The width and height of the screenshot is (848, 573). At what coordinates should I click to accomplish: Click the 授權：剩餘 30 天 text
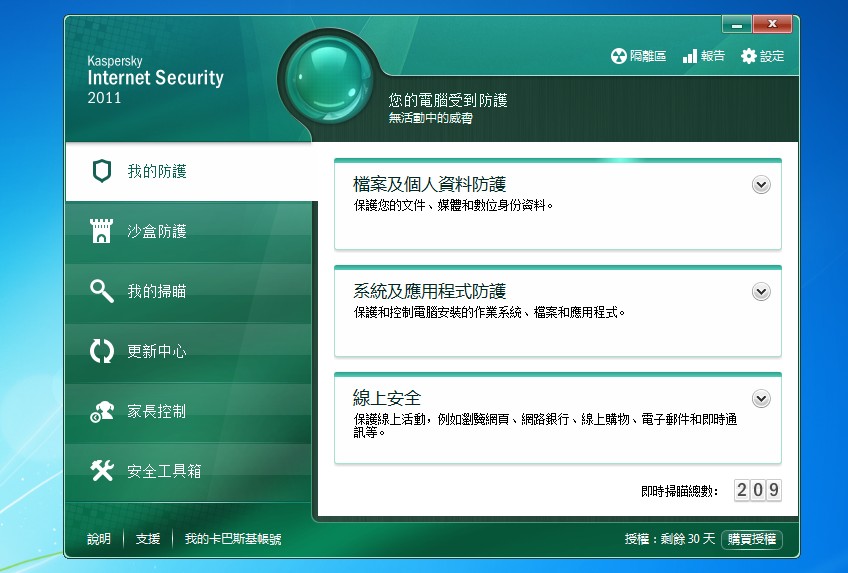pos(670,538)
